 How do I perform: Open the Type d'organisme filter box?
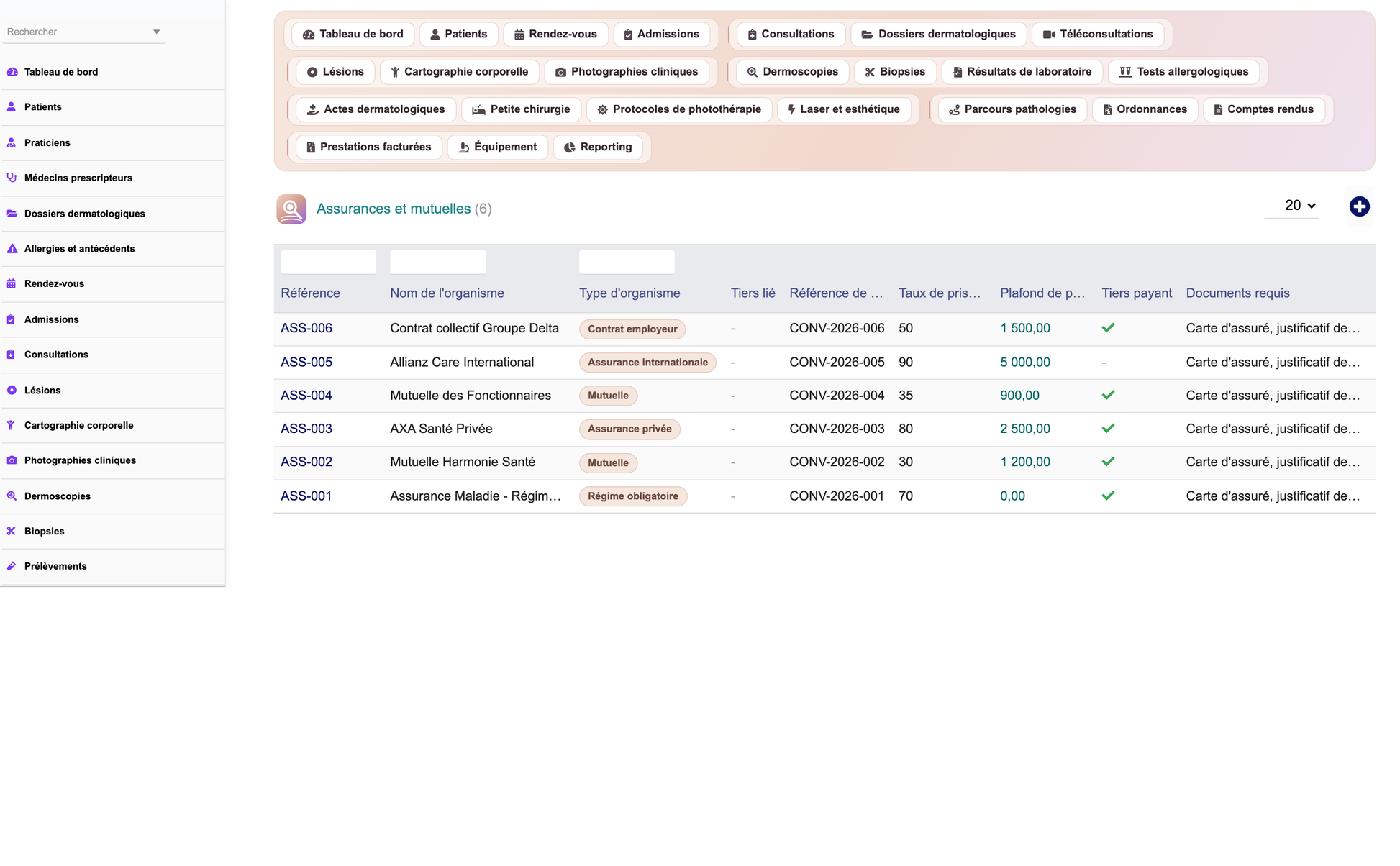pos(627,262)
